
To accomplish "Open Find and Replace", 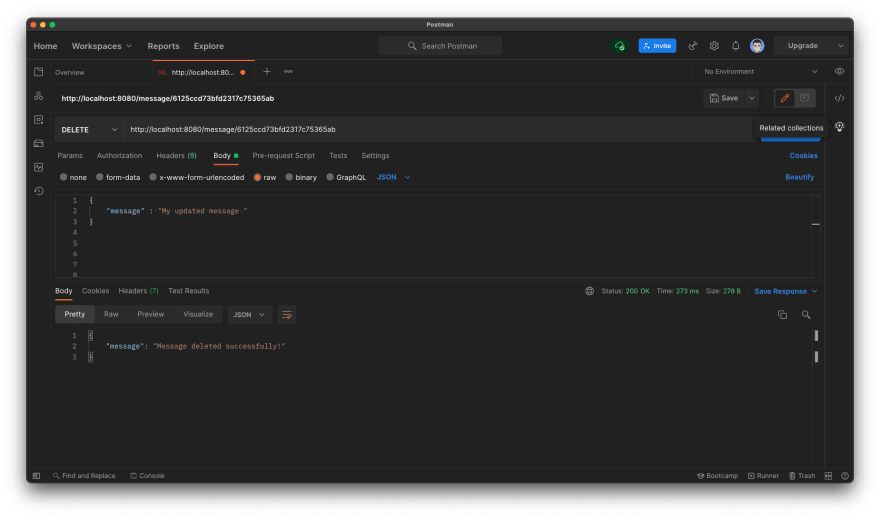I will 84,476.
